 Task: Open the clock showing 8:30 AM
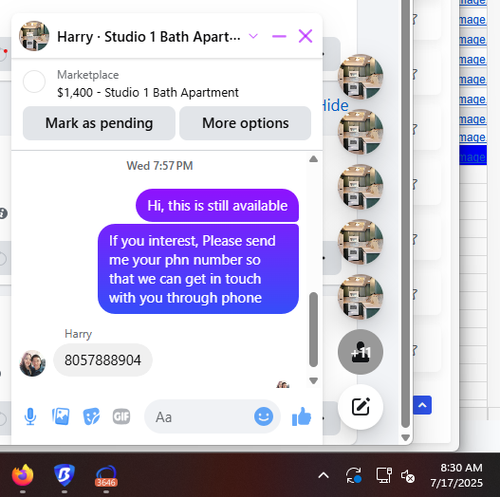click(x=457, y=475)
